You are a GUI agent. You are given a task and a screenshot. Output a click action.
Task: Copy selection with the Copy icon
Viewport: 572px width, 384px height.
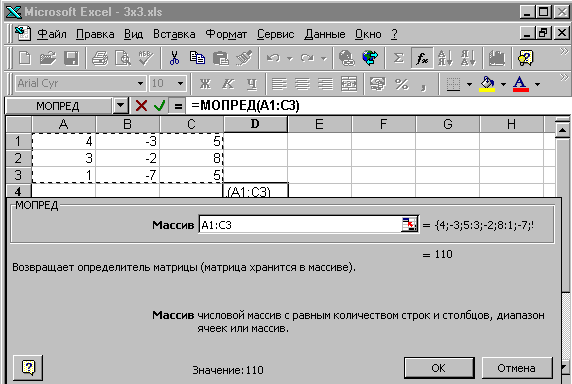(197, 58)
